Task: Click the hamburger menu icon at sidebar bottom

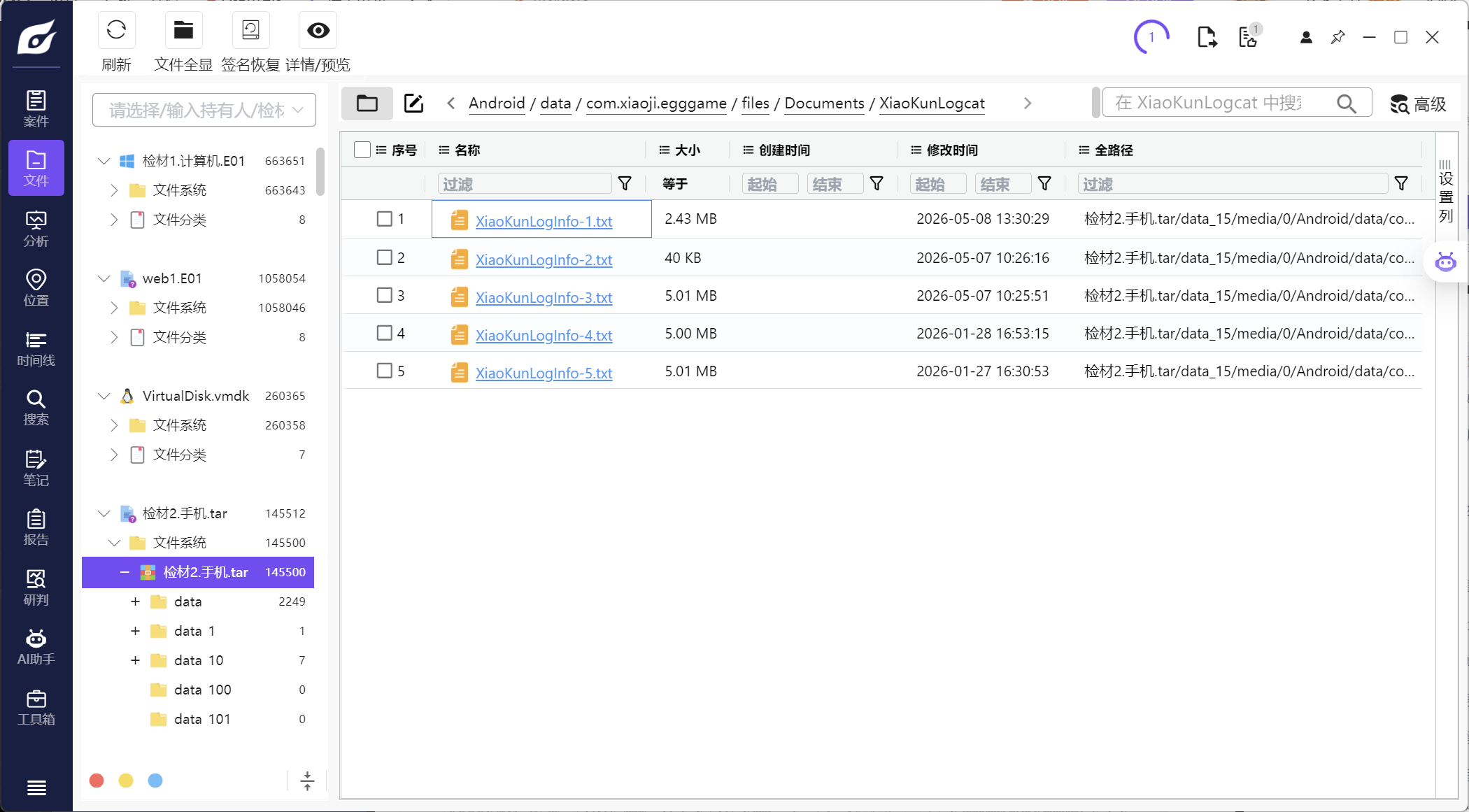Action: click(x=36, y=788)
